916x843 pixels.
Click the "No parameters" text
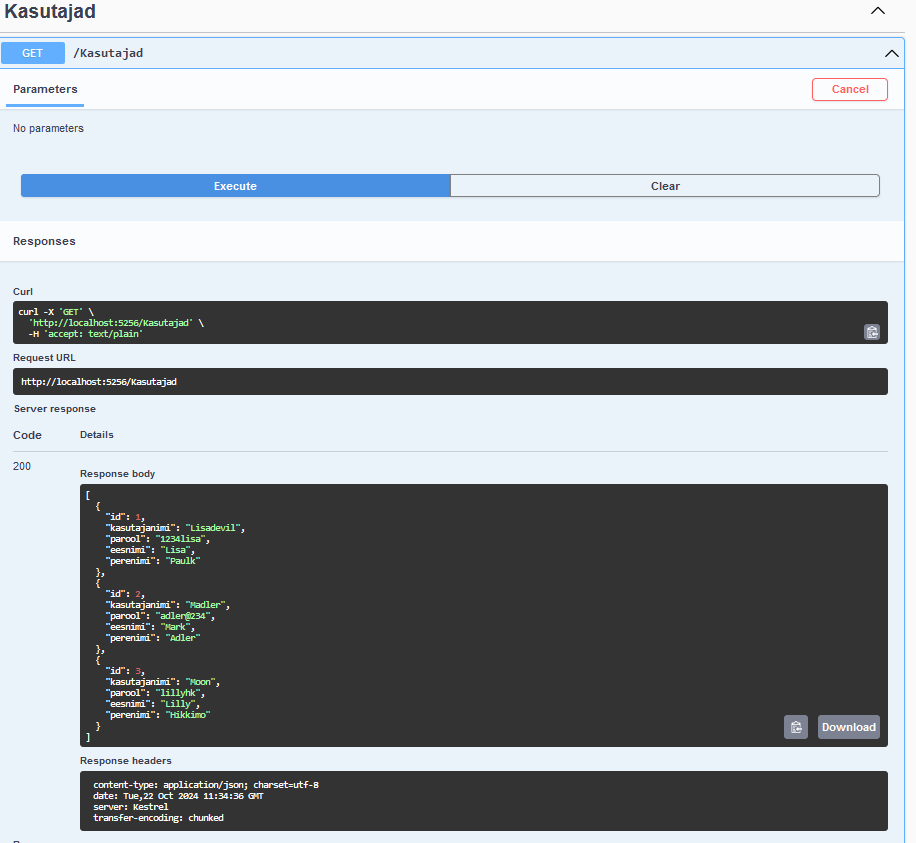pos(48,129)
